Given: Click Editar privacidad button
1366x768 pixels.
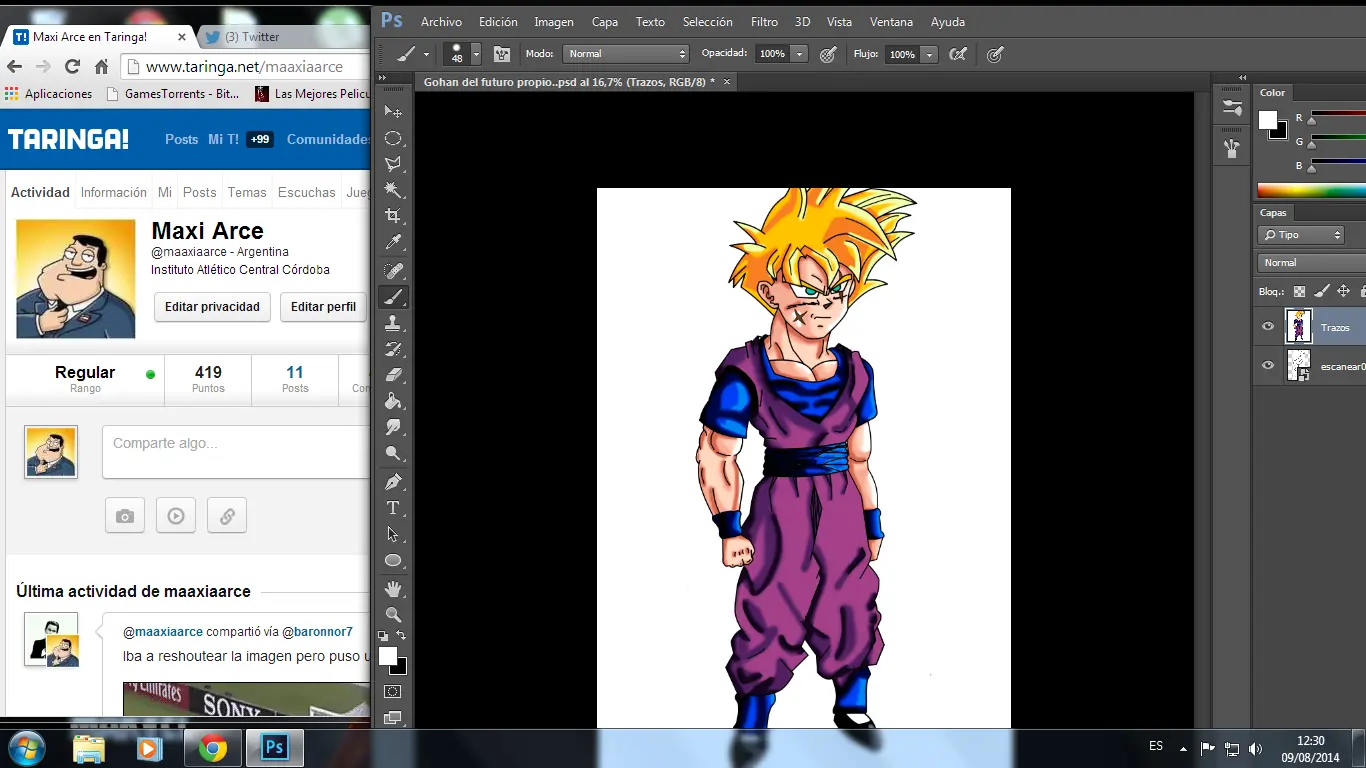Looking at the screenshot, I should pos(212,307).
